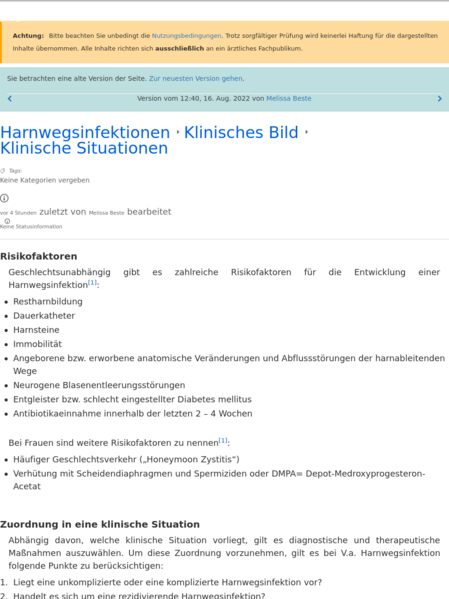Image resolution: width=449 pixels, height=599 pixels.
Task: Click the 'Restharnbildung' list item
Action: pos(48,301)
